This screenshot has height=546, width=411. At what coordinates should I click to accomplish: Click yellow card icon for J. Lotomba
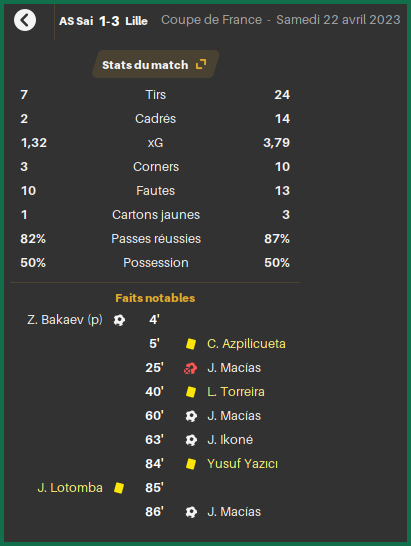coord(119,488)
